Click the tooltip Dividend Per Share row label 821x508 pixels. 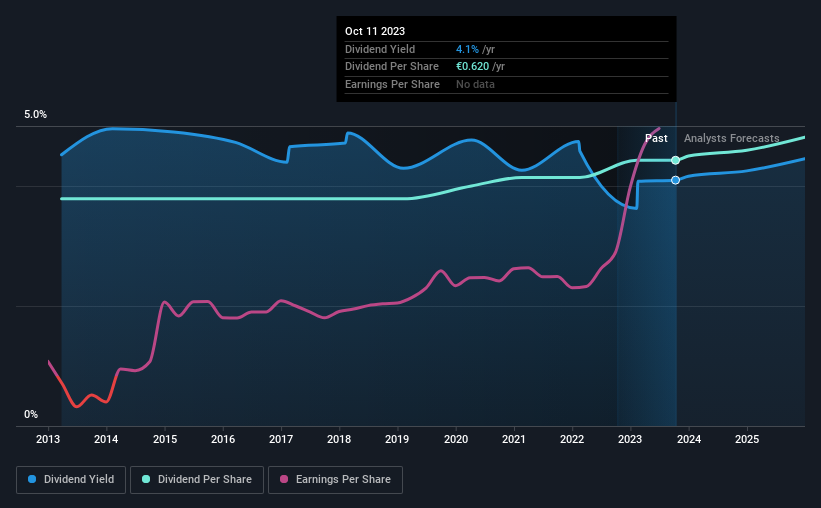pos(392,67)
